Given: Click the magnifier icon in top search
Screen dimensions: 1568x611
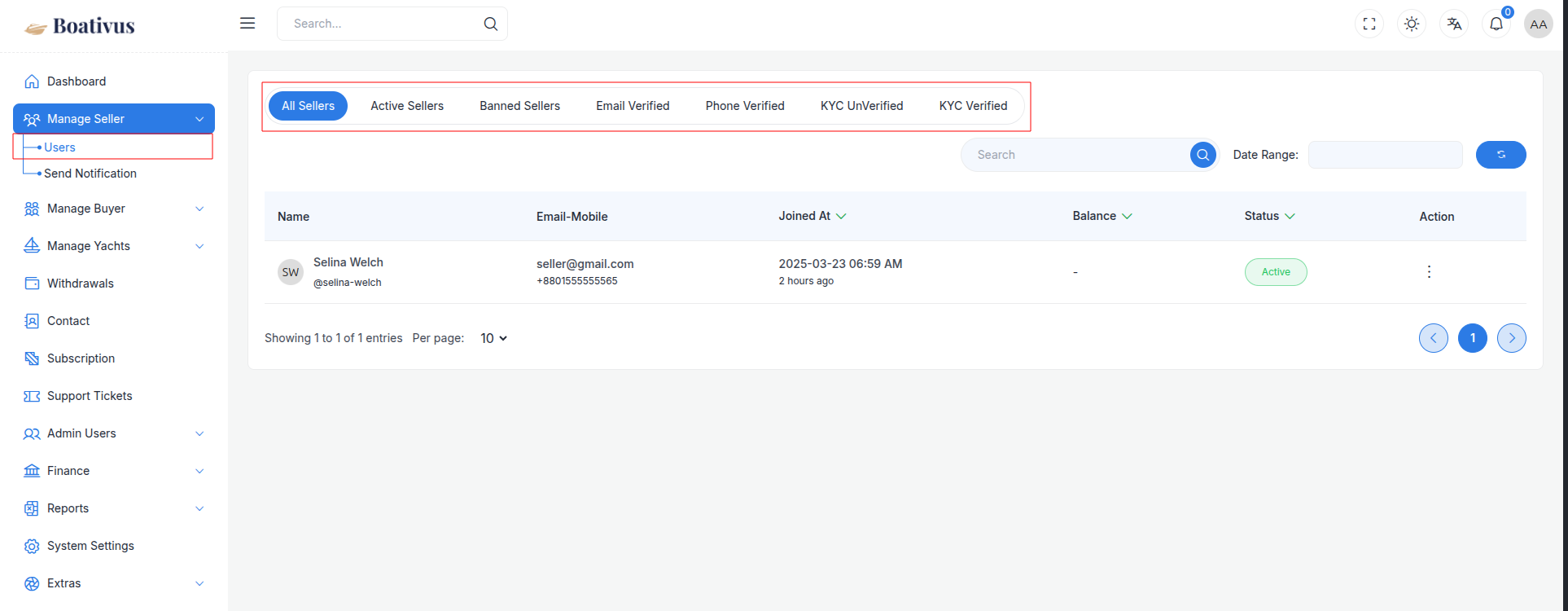Looking at the screenshot, I should coord(490,24).
